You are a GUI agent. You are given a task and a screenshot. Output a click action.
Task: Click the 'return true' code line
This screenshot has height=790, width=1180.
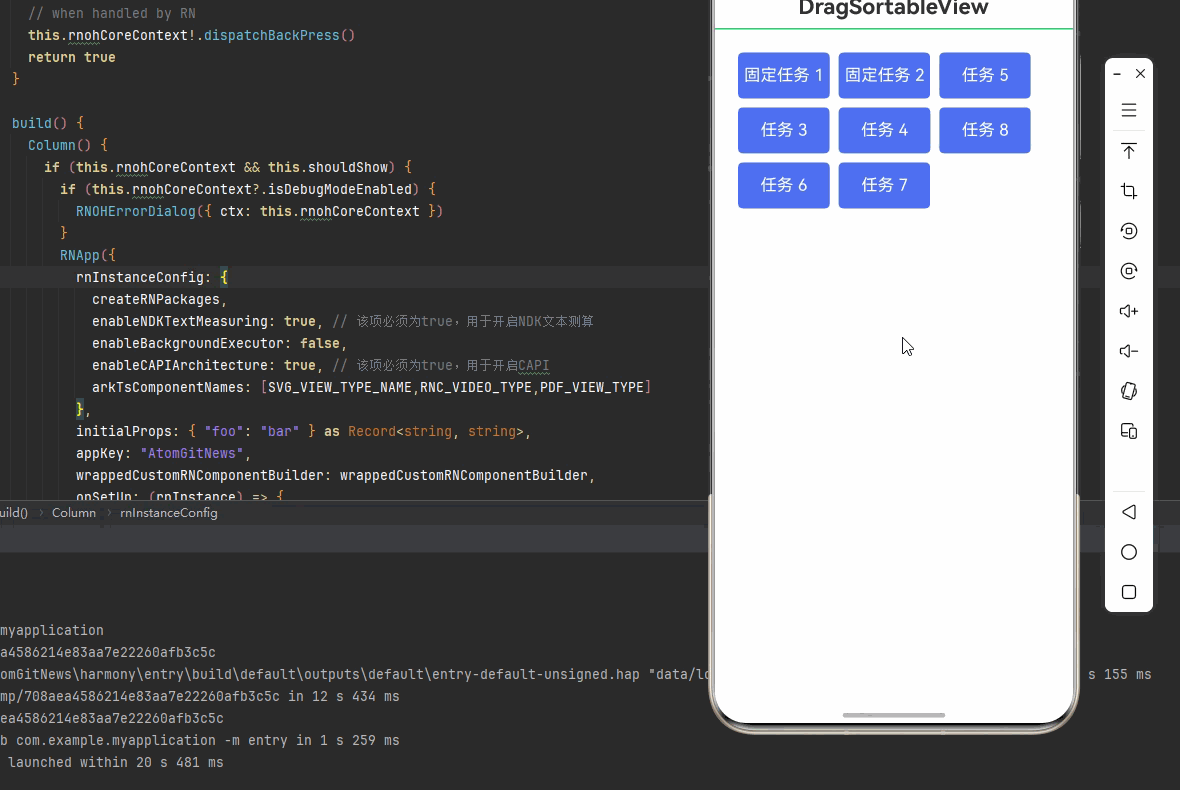[71, 57]
